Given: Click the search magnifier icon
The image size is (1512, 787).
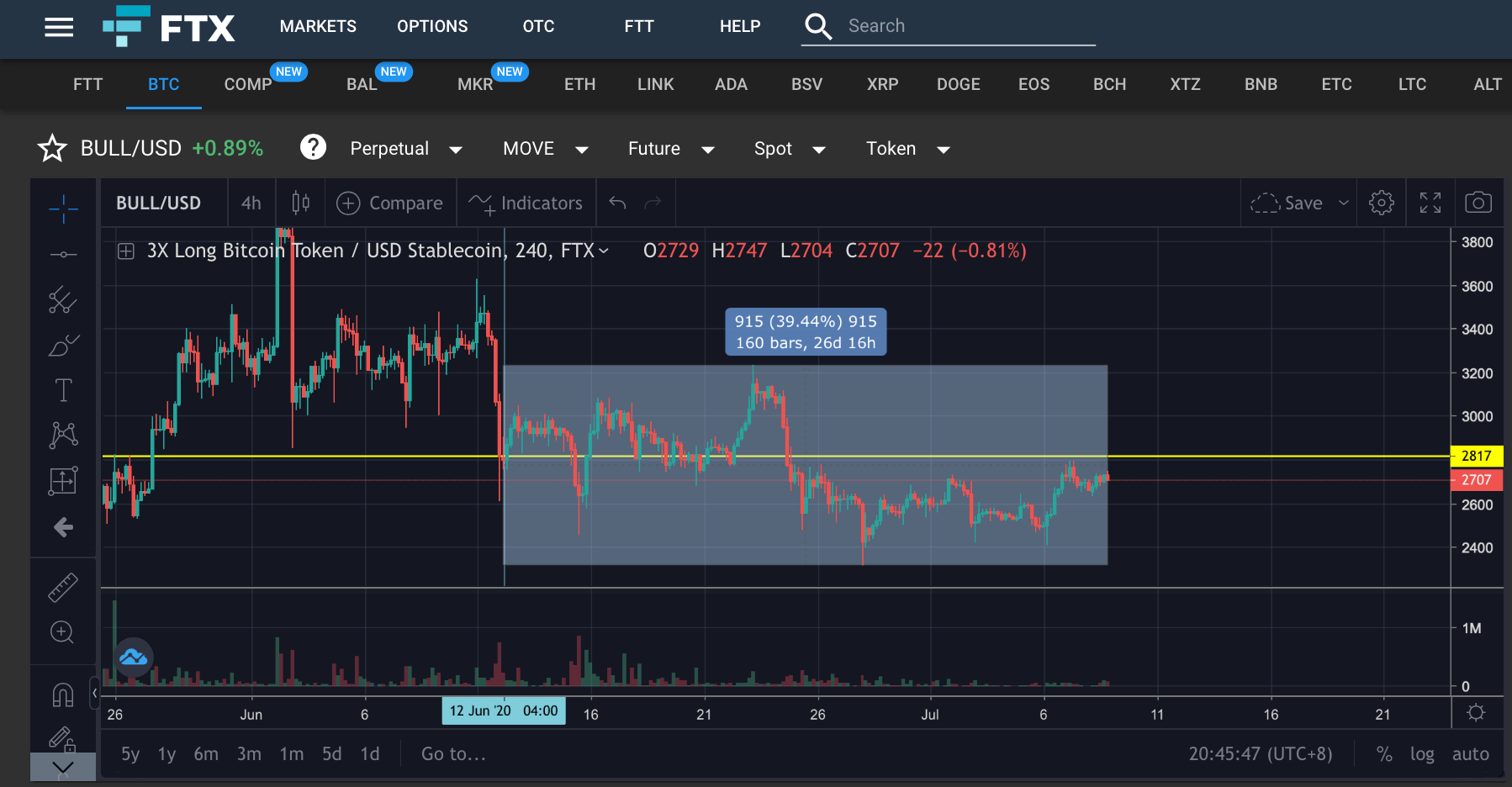Looking at the screenshot, I should click(818, 26).
